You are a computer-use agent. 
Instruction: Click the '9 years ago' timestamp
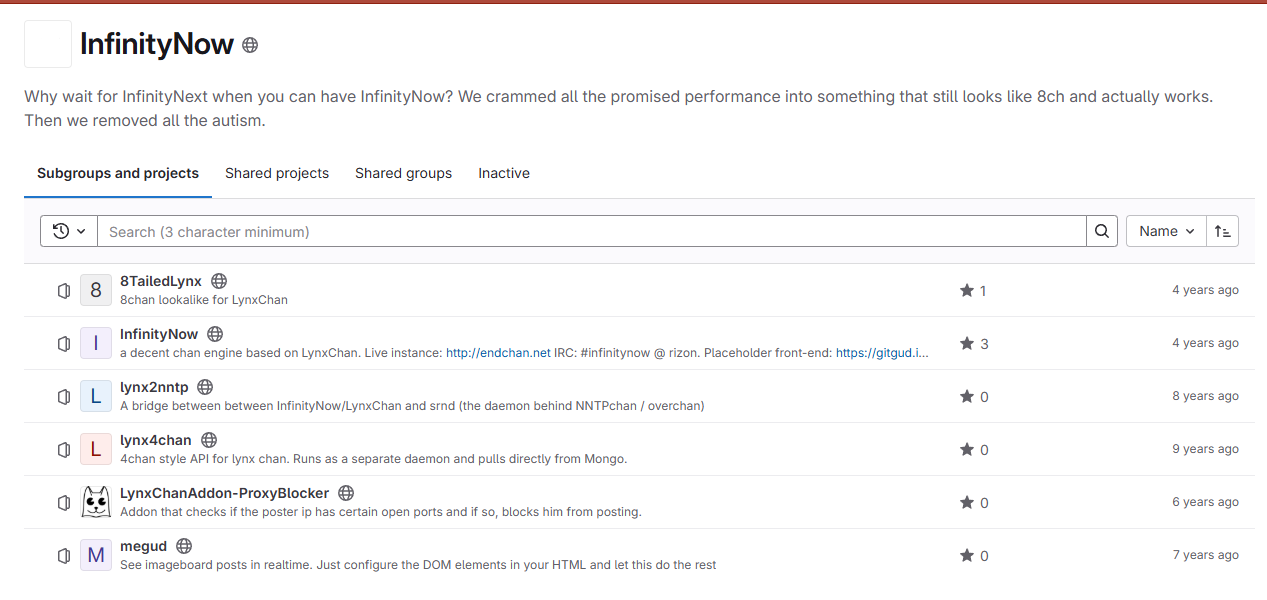pyautogui.click(x=1205, y=449)
